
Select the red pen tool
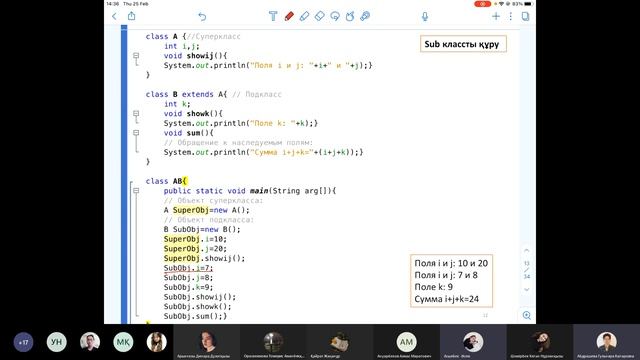(289, 16)
